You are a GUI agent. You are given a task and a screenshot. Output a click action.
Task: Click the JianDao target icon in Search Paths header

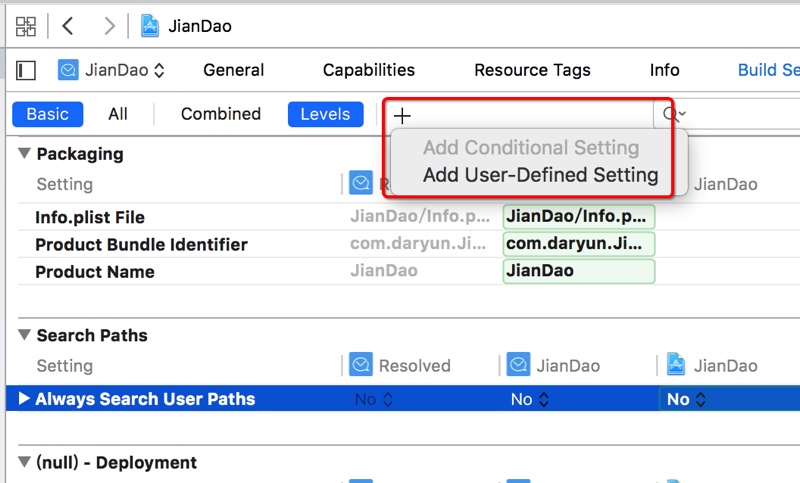click(x=518, y=366)
